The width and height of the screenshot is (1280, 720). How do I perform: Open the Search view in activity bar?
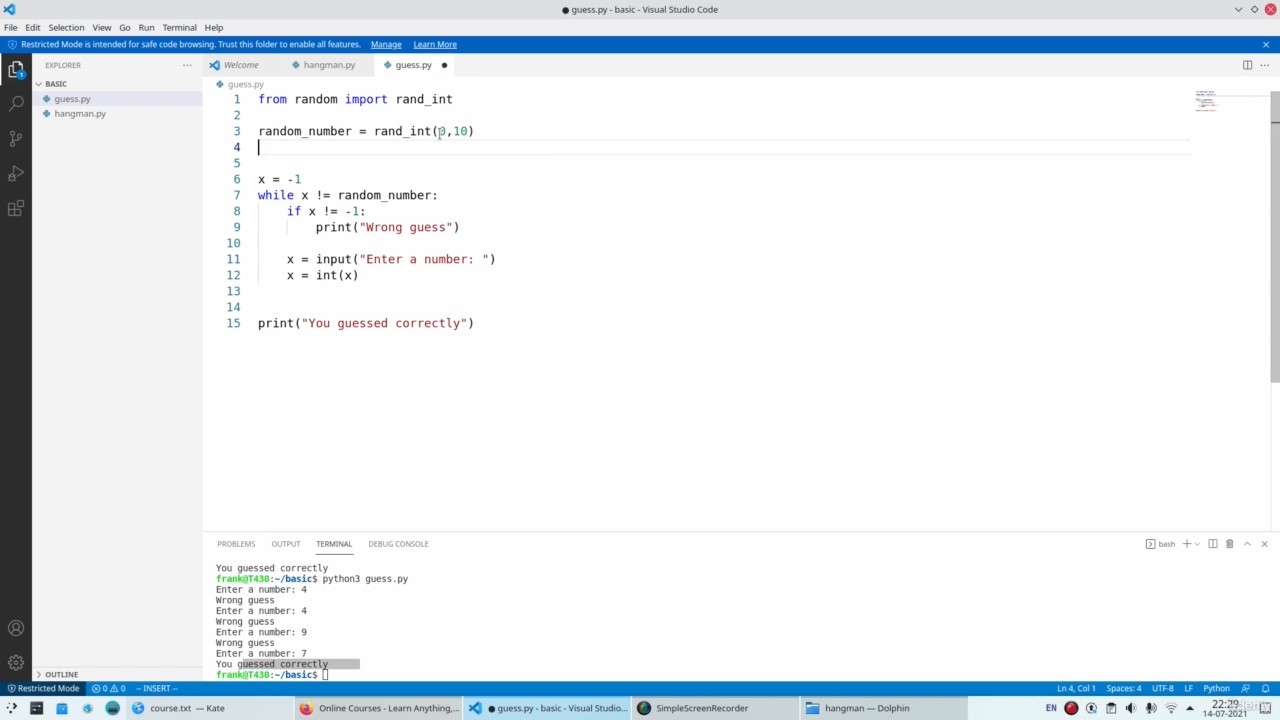pyautogui.click(x=16, y=104)
